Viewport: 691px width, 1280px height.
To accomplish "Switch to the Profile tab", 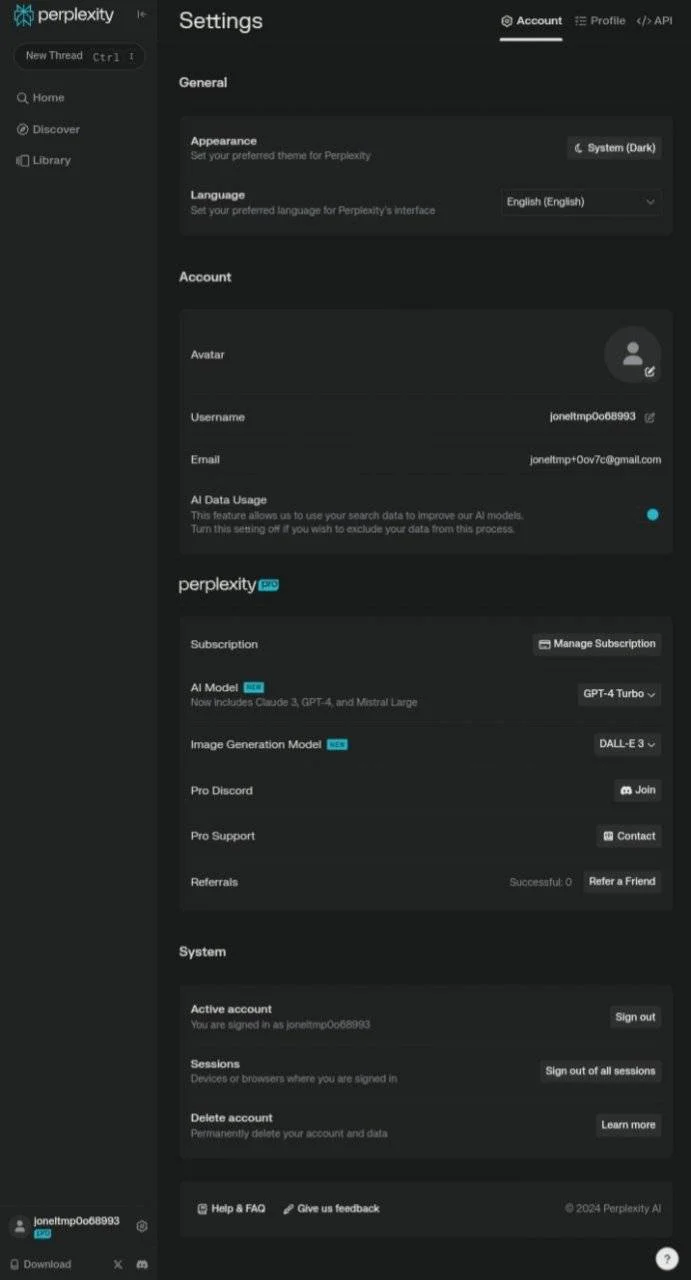I will coord(600,21).
